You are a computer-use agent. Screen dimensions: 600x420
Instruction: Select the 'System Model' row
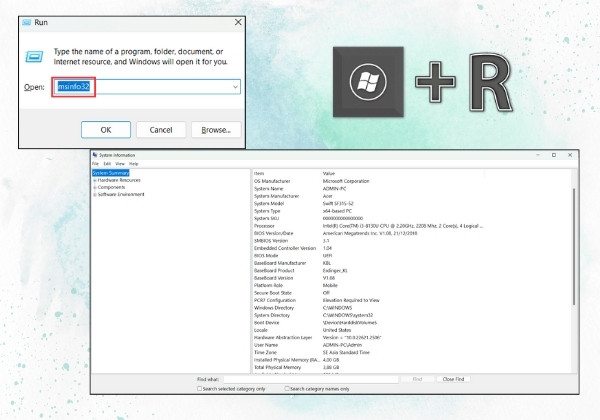412,203
